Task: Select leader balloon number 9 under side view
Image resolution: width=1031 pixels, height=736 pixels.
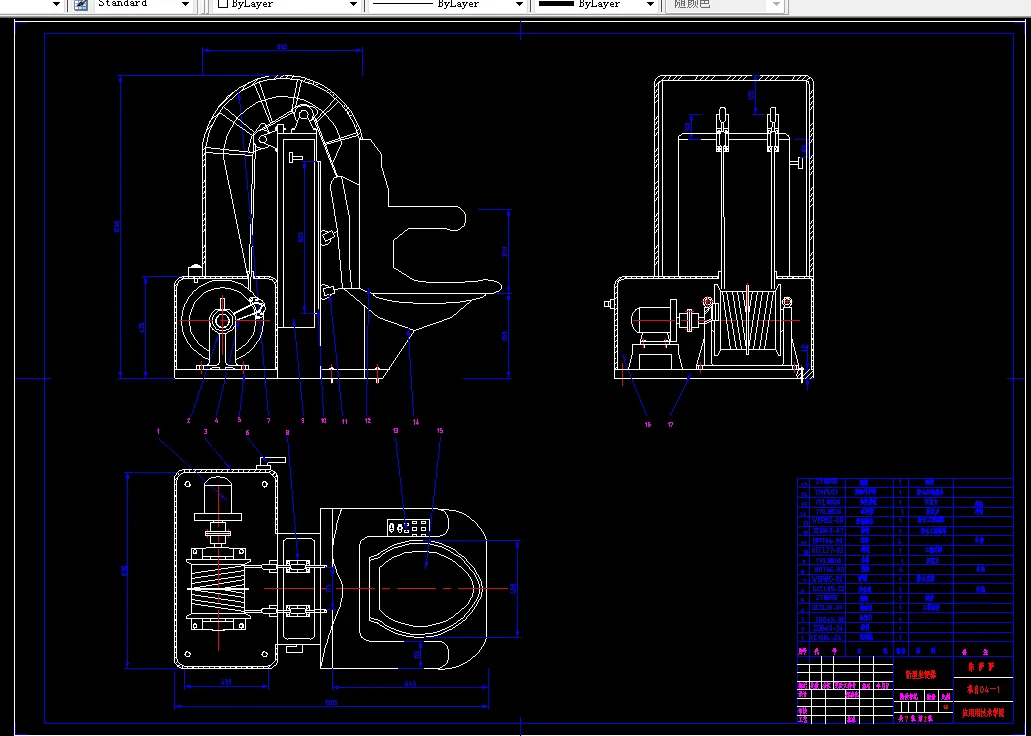Action: [302, 421]
